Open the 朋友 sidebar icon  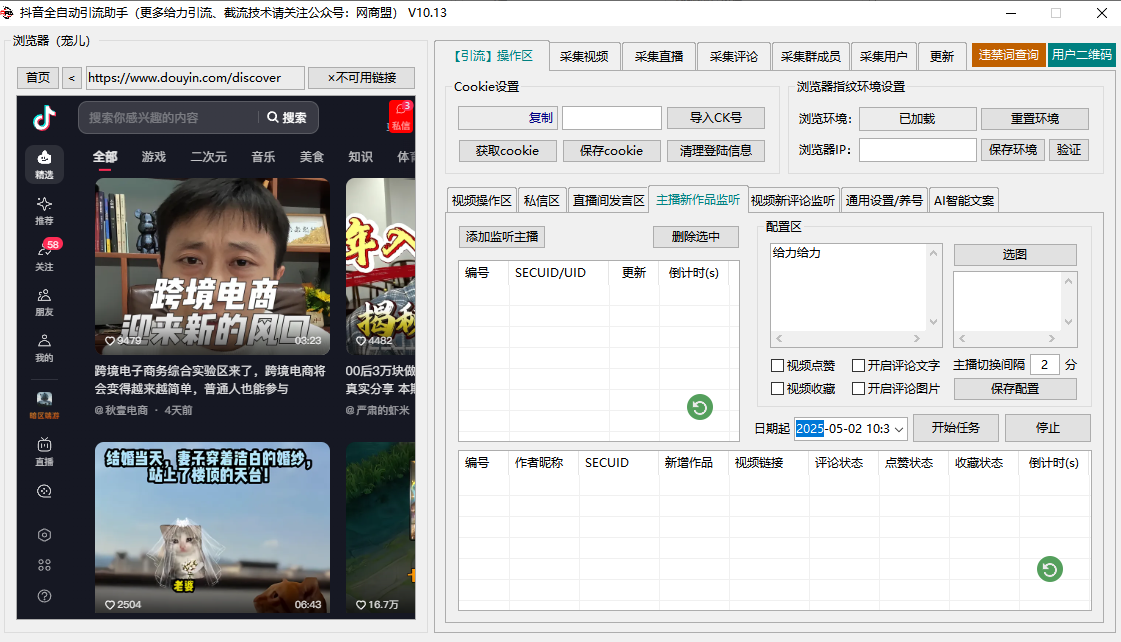coord(44,302)
